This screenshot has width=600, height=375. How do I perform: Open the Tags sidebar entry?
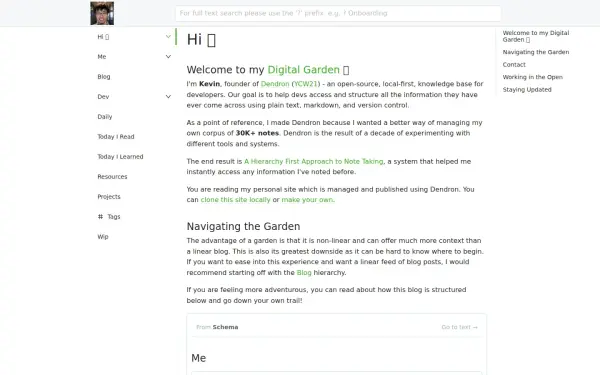tap(114, 217)
